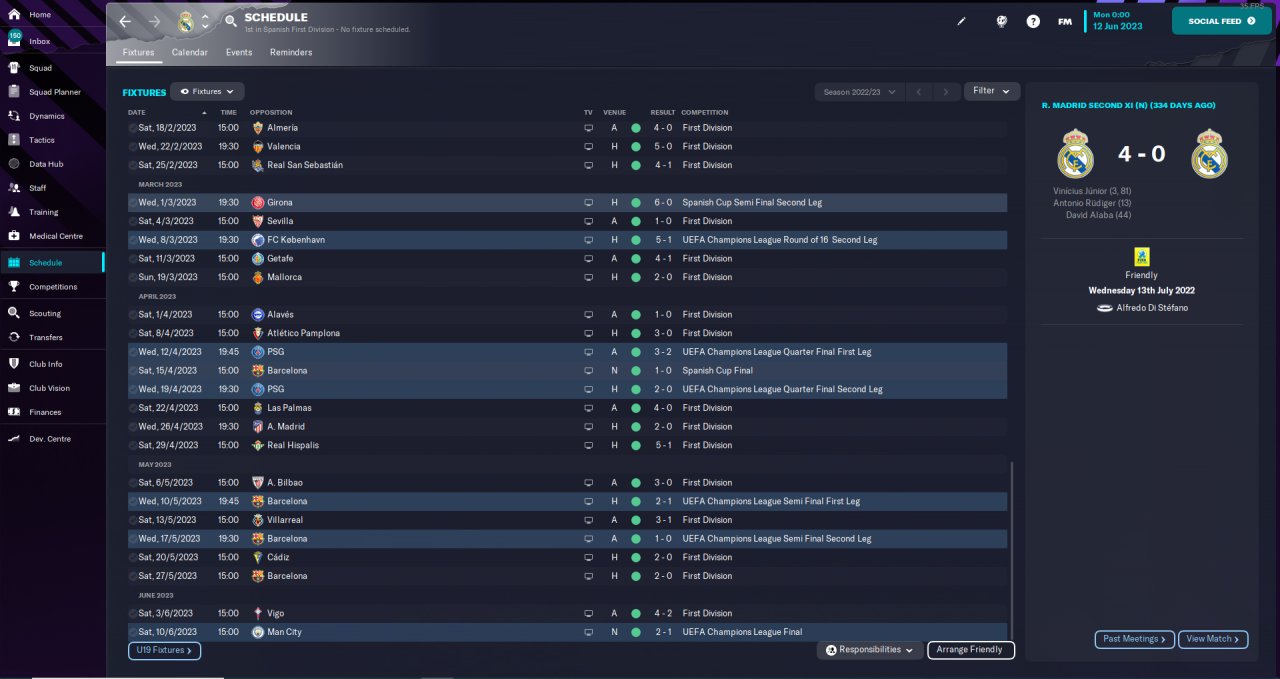Open the Inbox with 160 messages
Image resolution: width=1280 pixels, height=679 pixels.
click(52, 41)
